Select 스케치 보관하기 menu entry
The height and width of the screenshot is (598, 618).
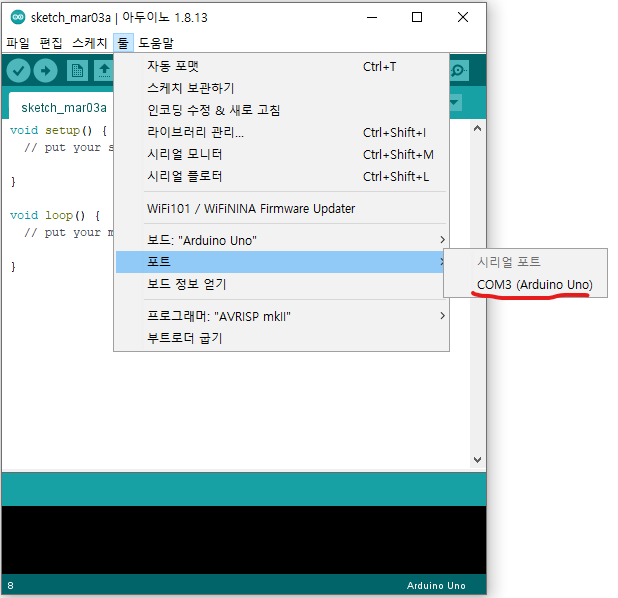tap(281, 88)
